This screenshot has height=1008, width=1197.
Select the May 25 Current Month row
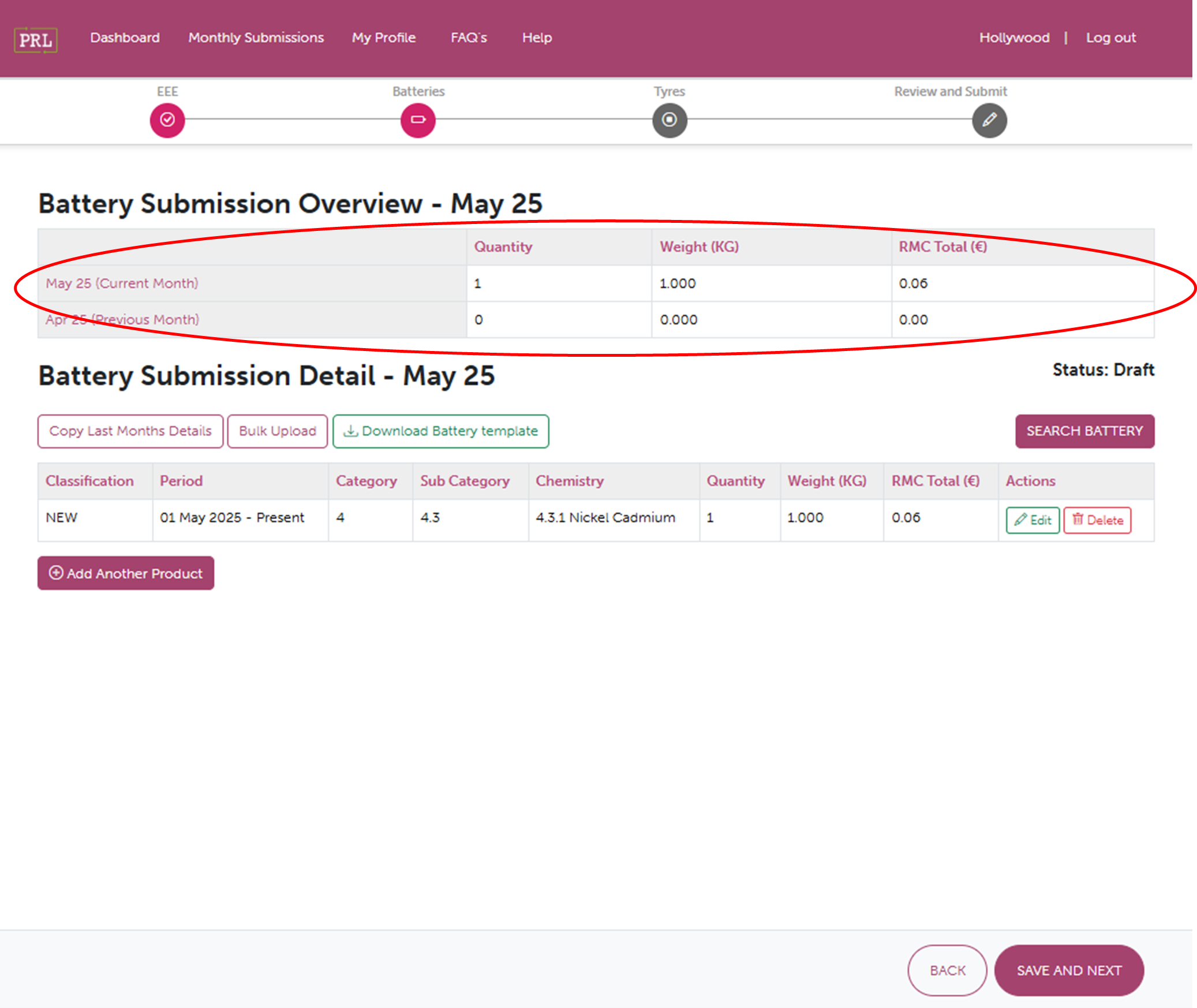(x=122, y=283)
